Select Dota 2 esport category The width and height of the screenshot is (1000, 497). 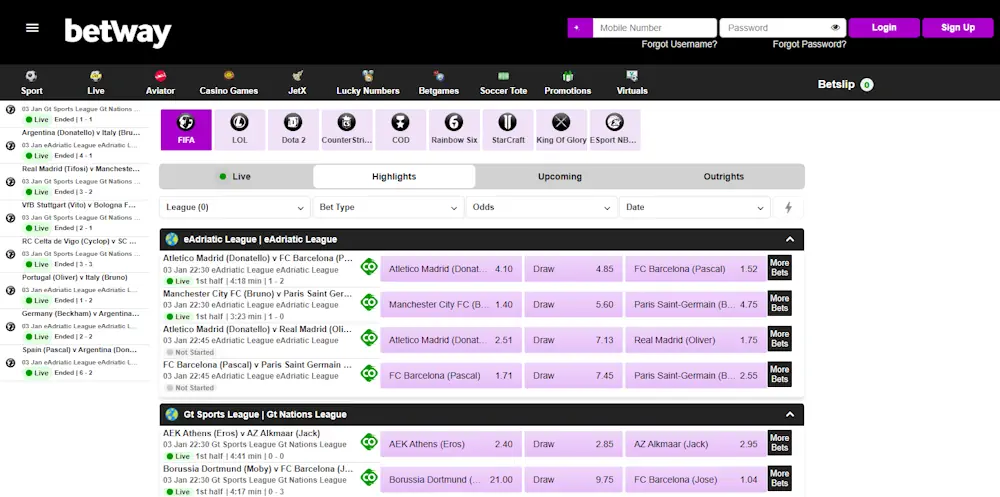(293, 130)
